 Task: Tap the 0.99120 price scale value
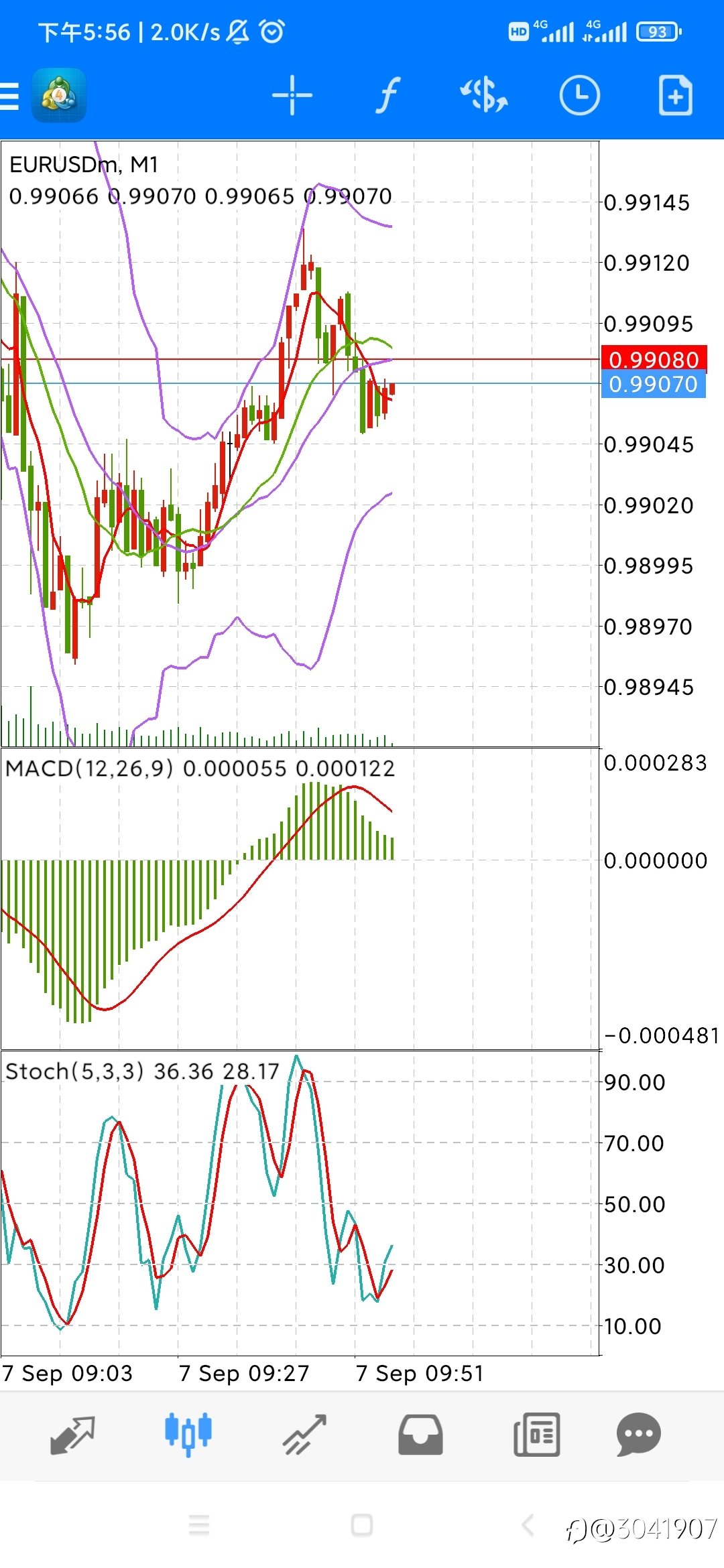tap(647, 263)
